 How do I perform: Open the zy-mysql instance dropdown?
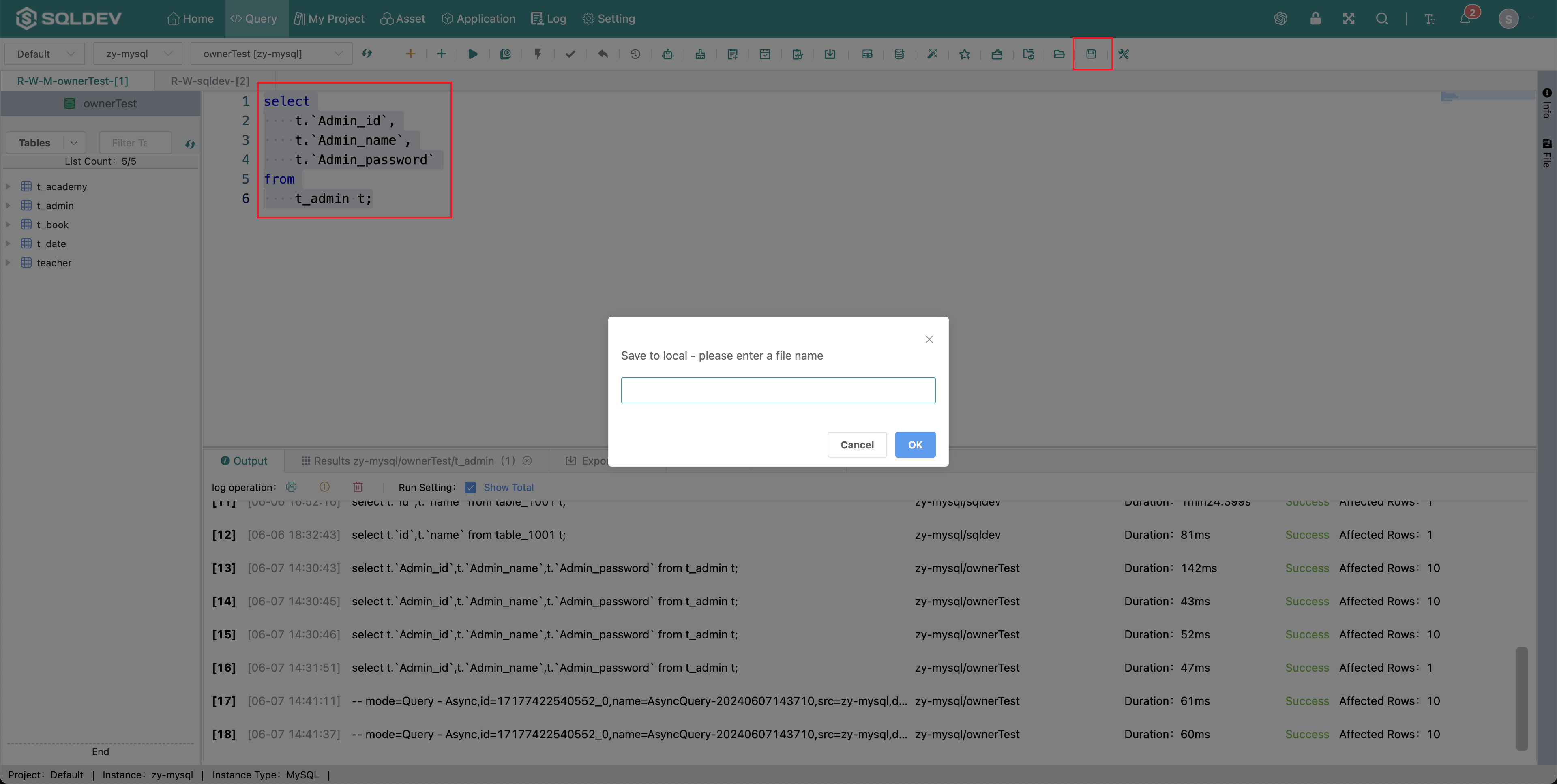pos(138,54)
